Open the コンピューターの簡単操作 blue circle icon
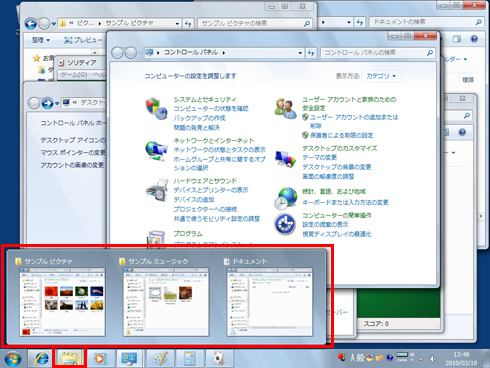 [285, 224]
